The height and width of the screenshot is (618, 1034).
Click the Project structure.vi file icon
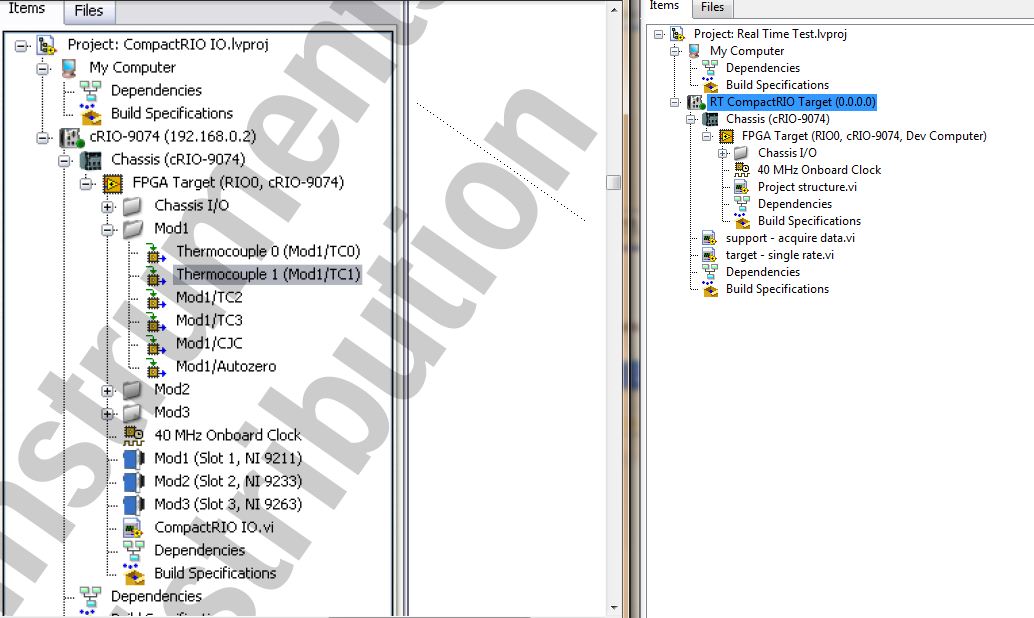point(741,187)
